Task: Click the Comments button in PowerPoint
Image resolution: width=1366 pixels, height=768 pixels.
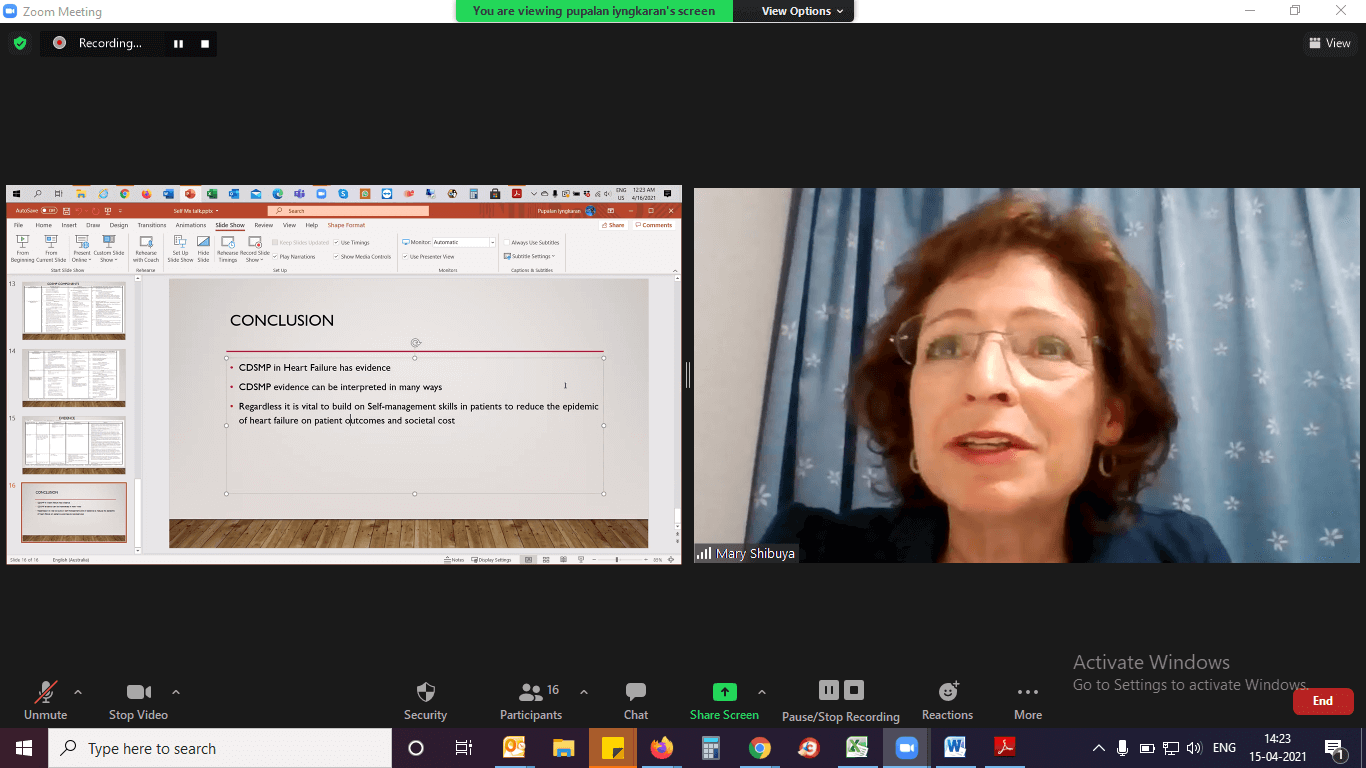Action: pyautogui.click(x=654, y=225)
